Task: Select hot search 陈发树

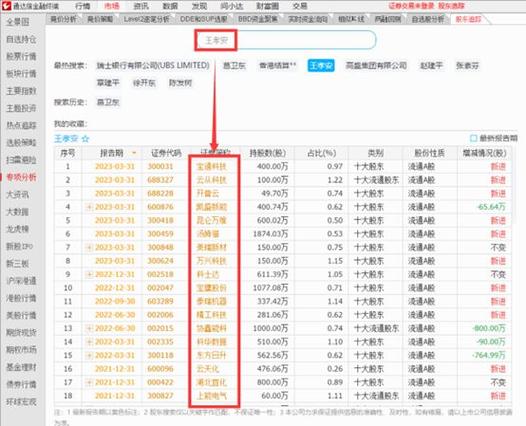Action: [180, 83]
